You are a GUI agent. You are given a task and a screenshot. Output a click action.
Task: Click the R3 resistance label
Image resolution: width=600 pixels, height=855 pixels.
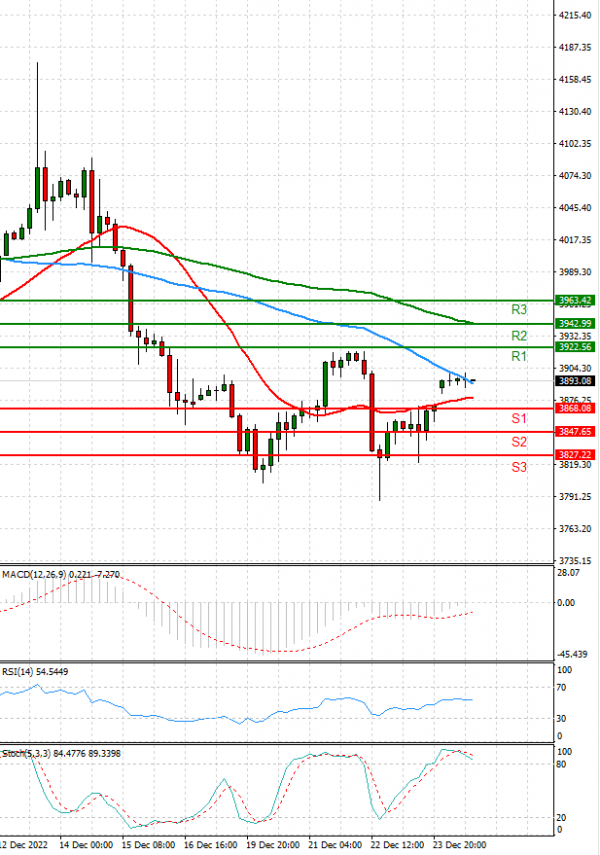coord(519,310)
